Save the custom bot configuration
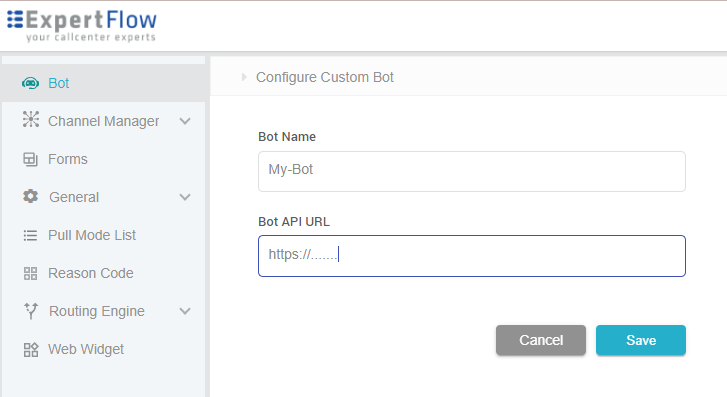This screenshot has height=397, width=727. coord(641,340)
